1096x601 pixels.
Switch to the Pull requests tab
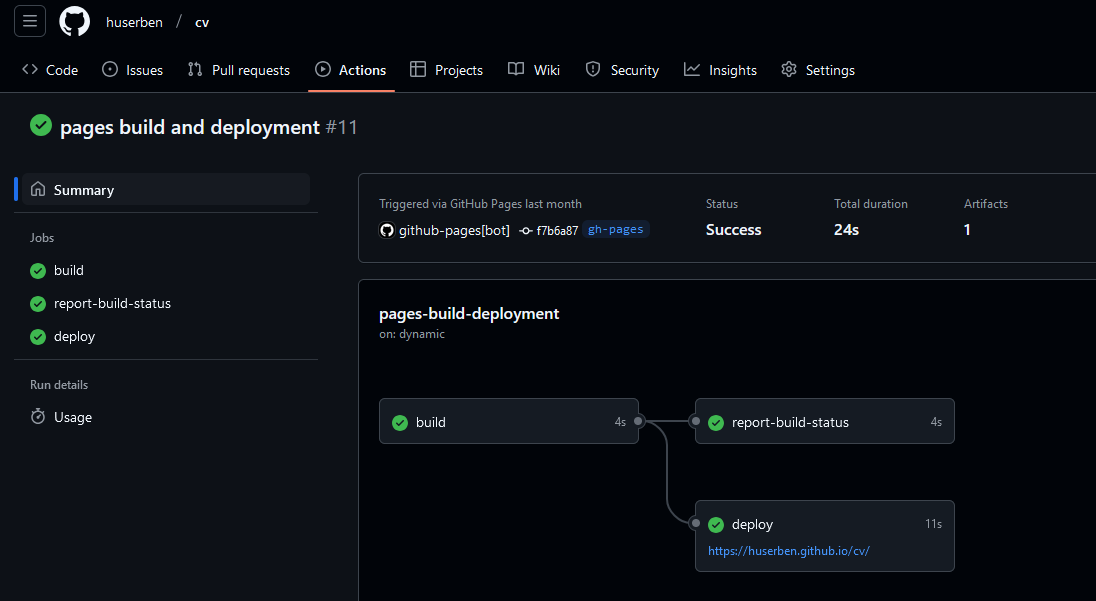tap(239, 70)
